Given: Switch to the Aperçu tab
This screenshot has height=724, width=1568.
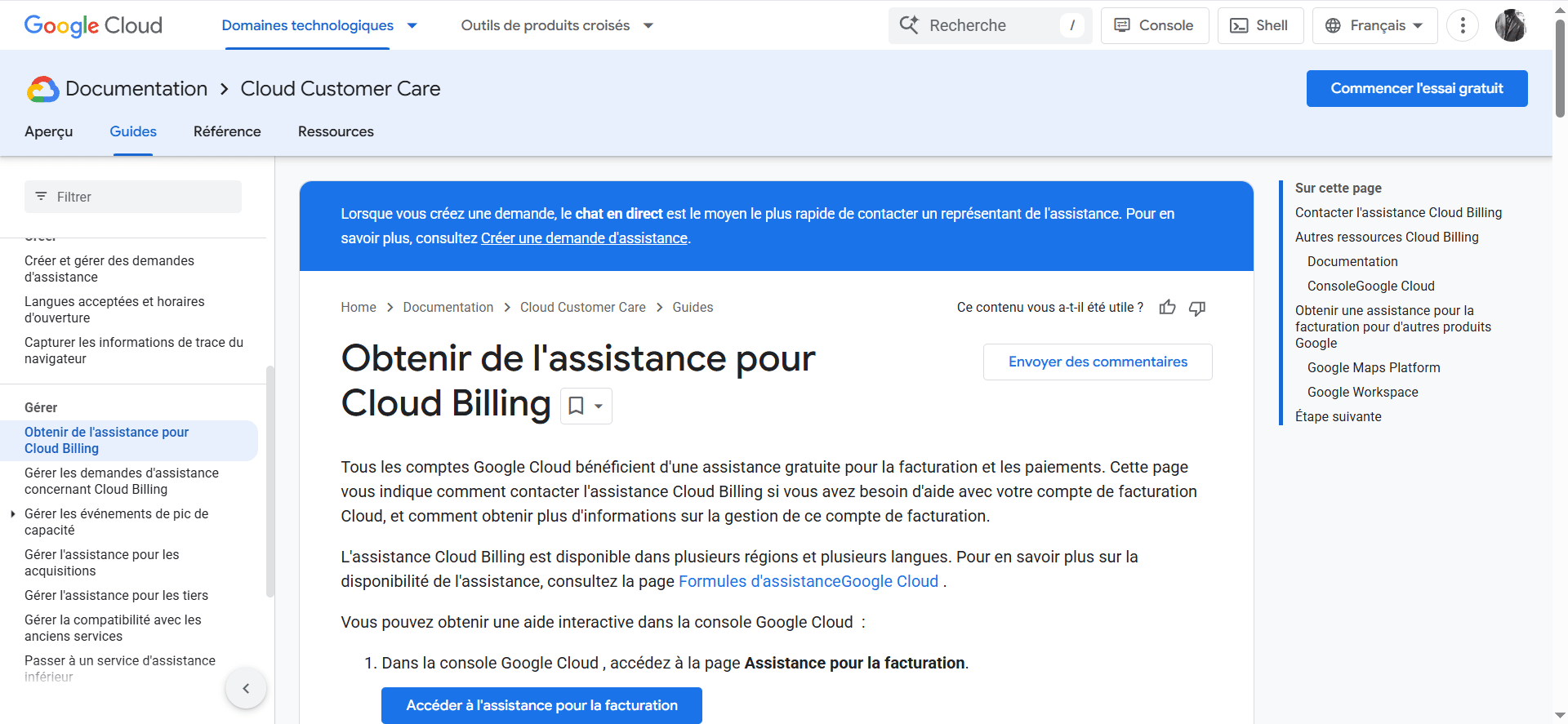Looking at the screenshot, I should (49, 131).
